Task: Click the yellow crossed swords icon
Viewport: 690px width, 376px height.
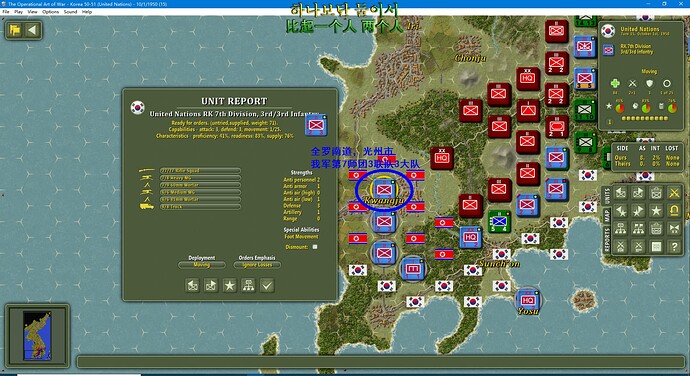Action: click(674, 192)
